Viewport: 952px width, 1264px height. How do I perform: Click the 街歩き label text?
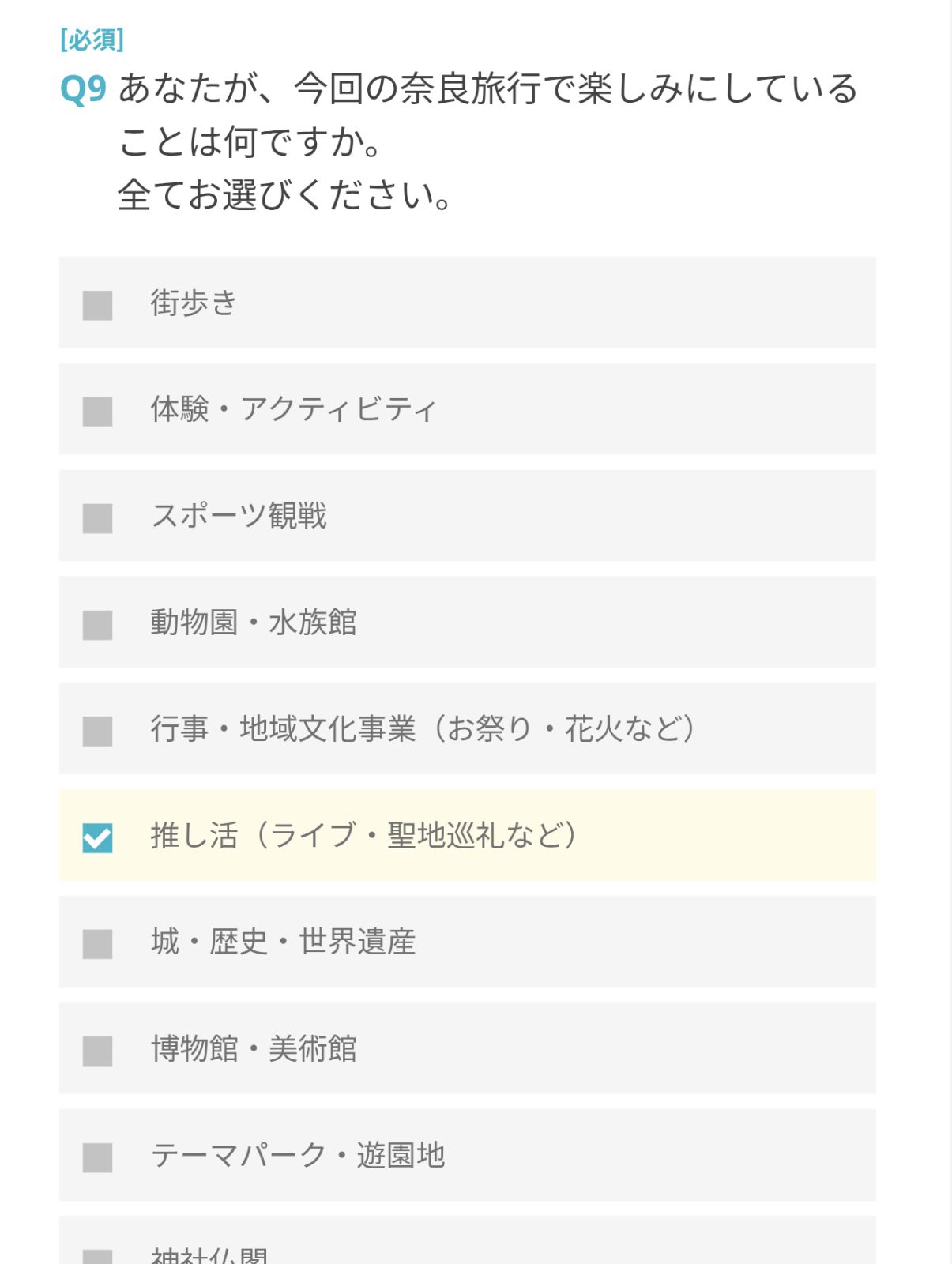(x=194, y=303)
